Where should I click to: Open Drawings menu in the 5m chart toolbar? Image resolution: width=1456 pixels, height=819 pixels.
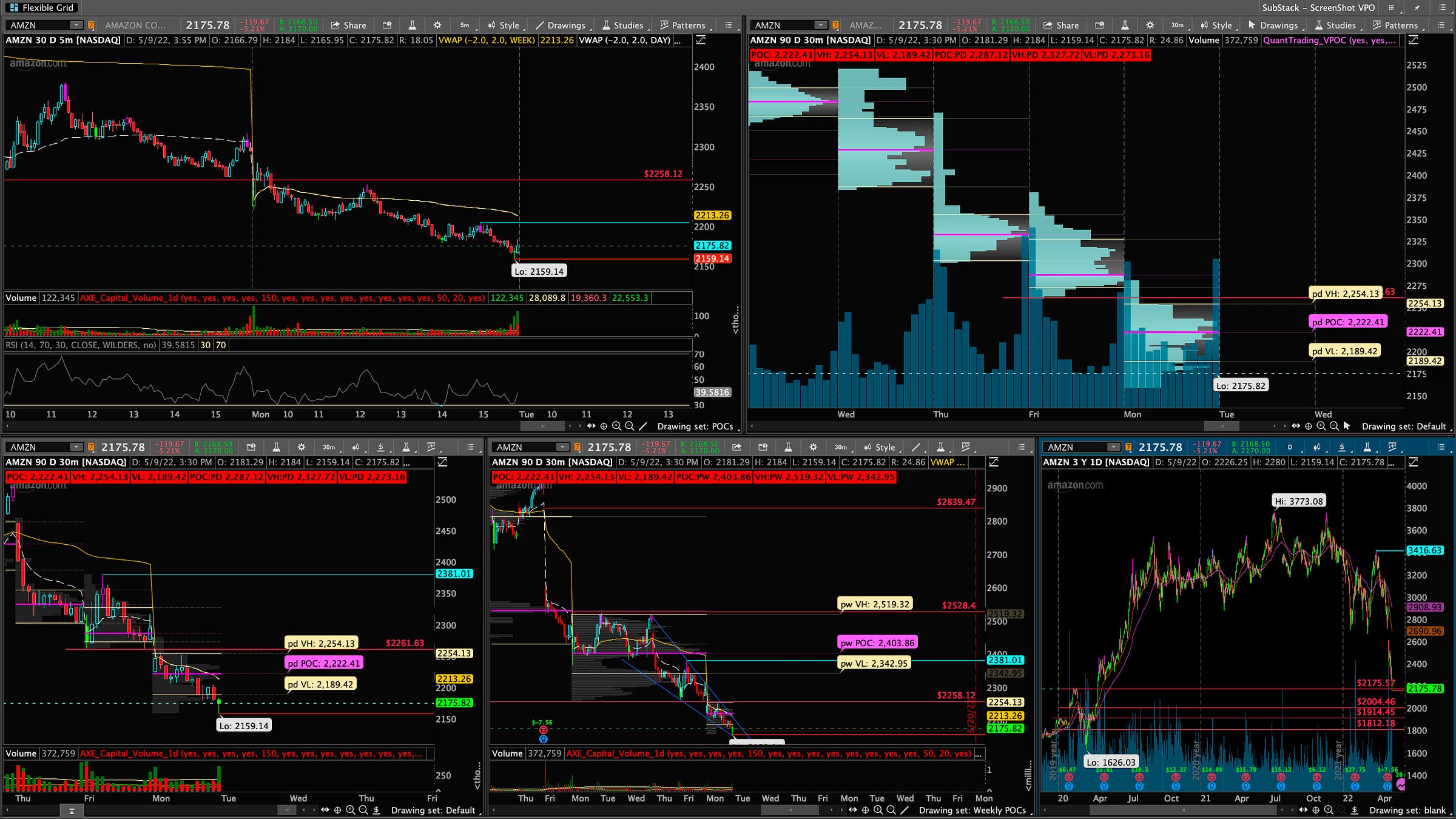coord(561,25)
